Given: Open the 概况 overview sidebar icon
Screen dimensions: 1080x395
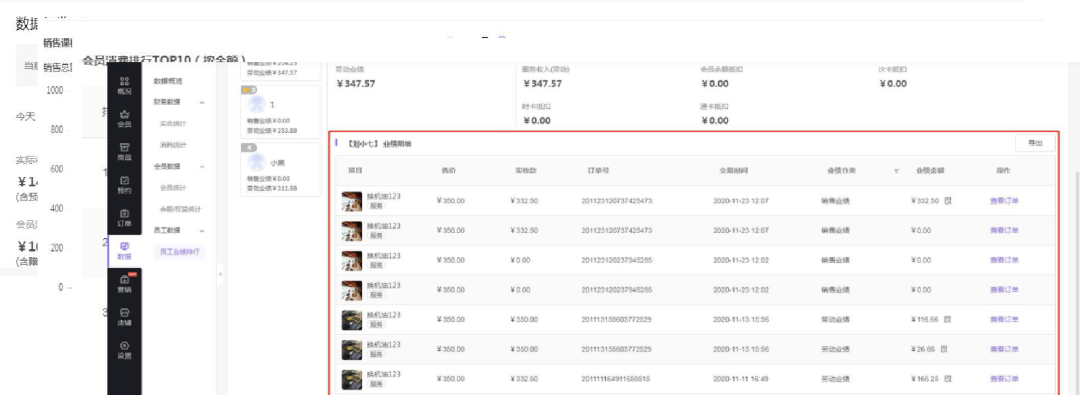Looking at the screenshot, I should pyautogui.click(x=125, y=85).
